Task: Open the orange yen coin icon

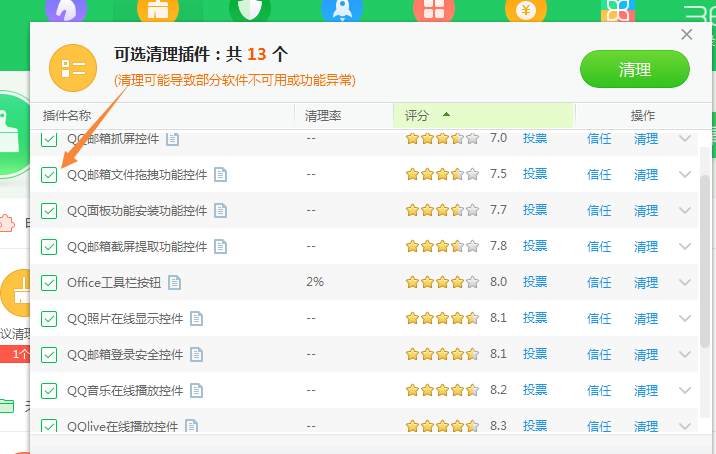Action: click(526, 9)
